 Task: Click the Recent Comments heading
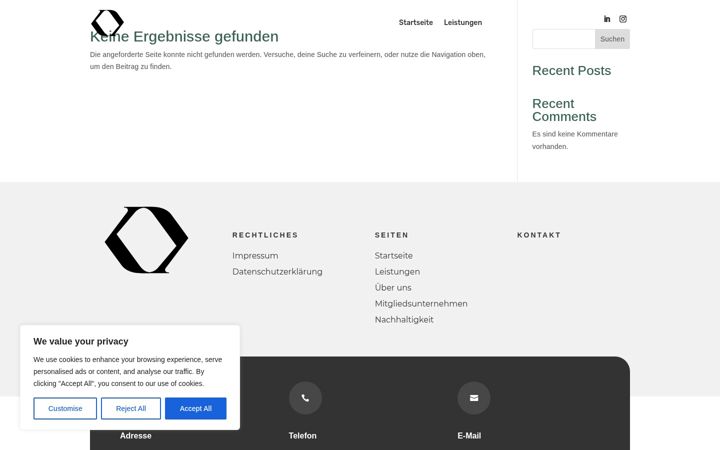click(x=564, y=110)
